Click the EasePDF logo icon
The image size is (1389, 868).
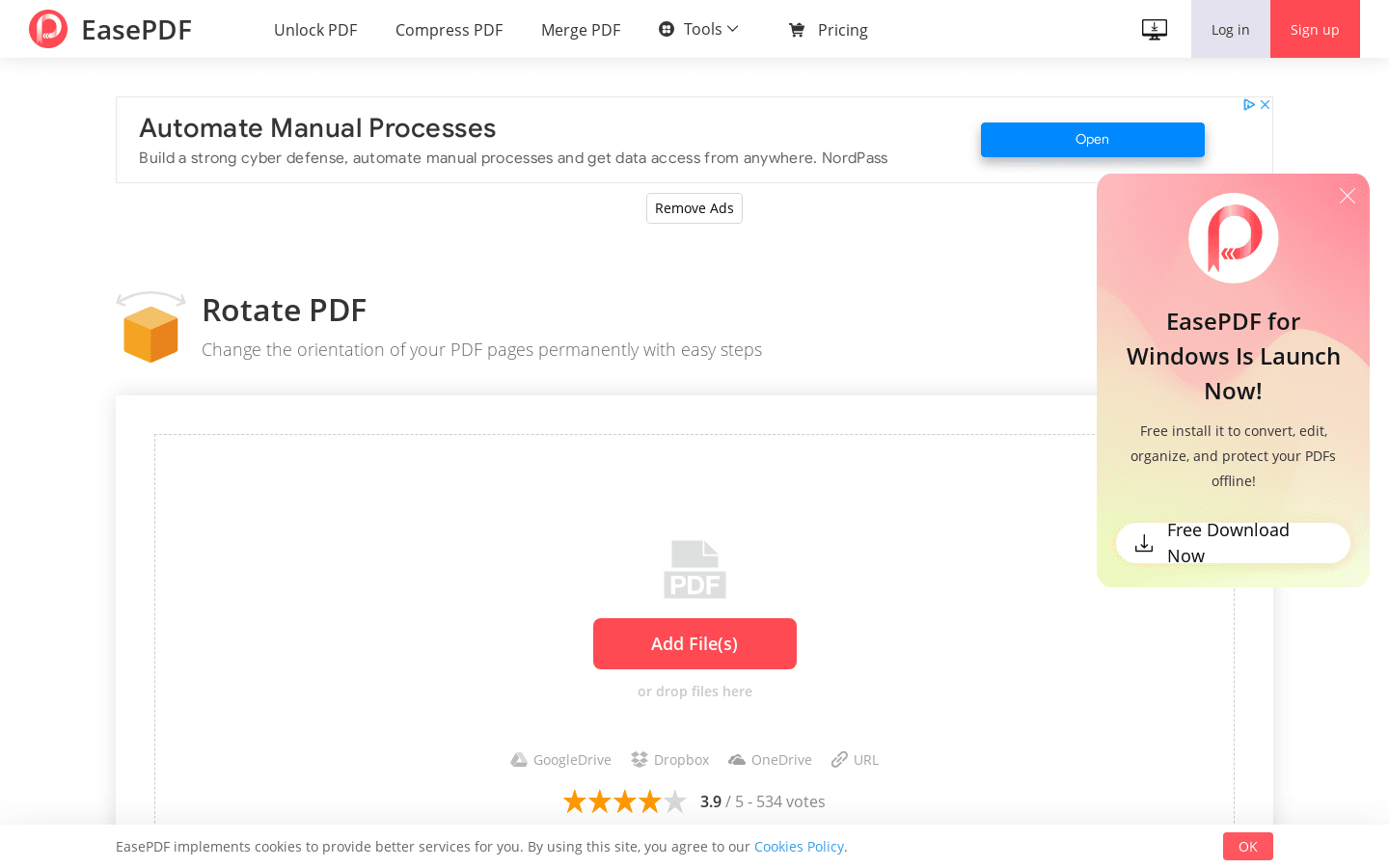(x=47, y=28)
